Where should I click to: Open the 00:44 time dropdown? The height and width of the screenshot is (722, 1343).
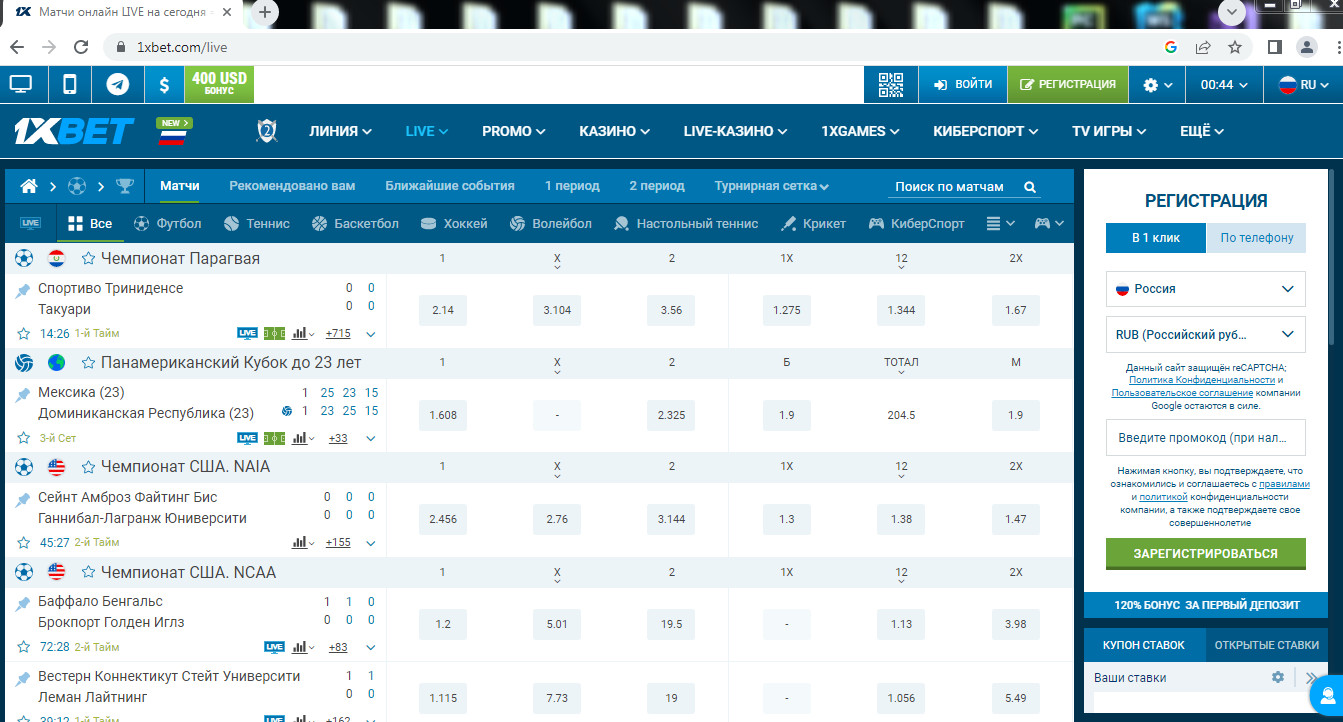(1225, 85)
